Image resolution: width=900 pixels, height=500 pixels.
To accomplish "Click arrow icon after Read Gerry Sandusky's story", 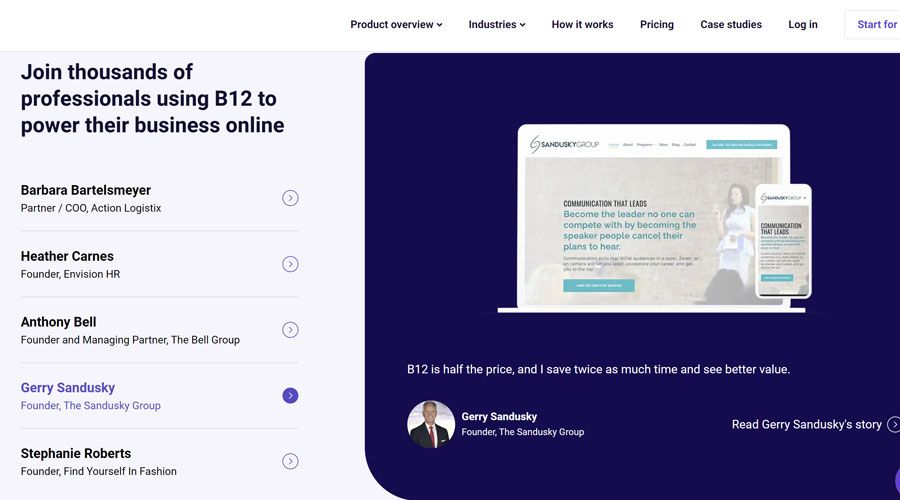I will pos(893,425).
